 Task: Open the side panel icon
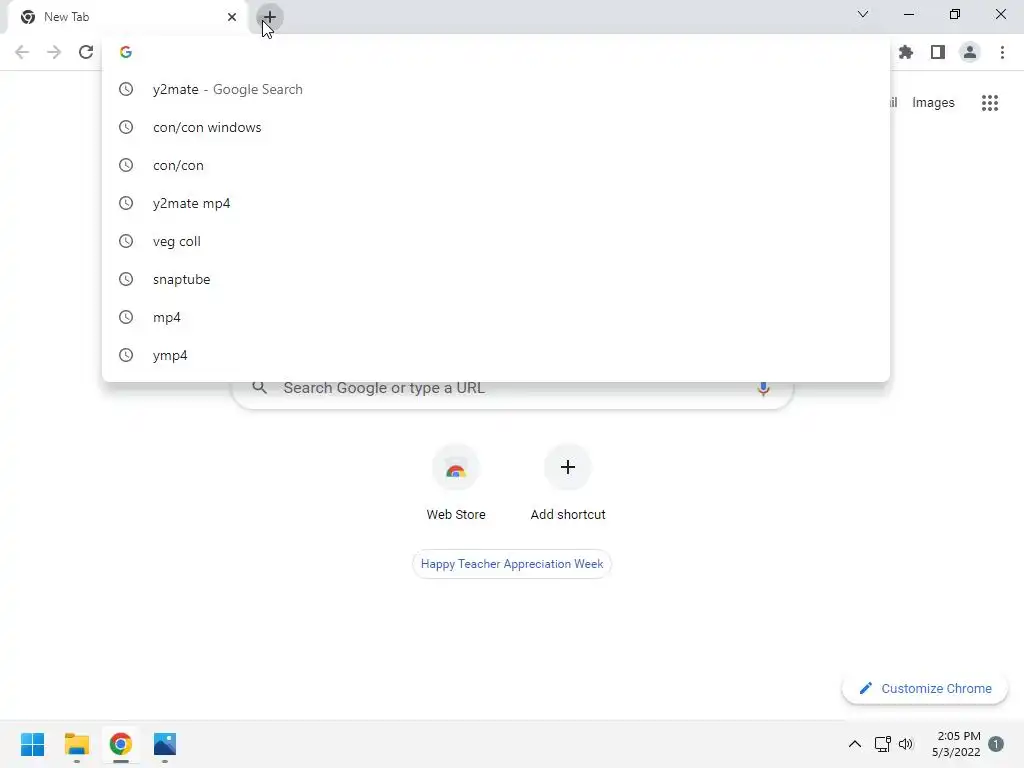click(x=937, y=52)
